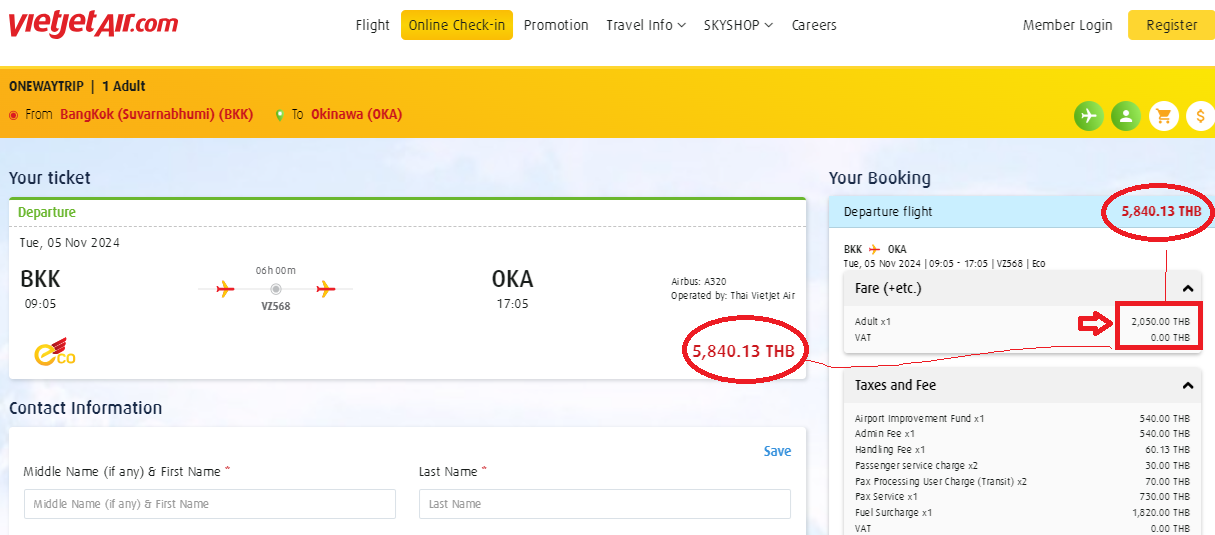1215x535 pixels.
Task: Open the Careers page
Action: [x=814, y=25]
